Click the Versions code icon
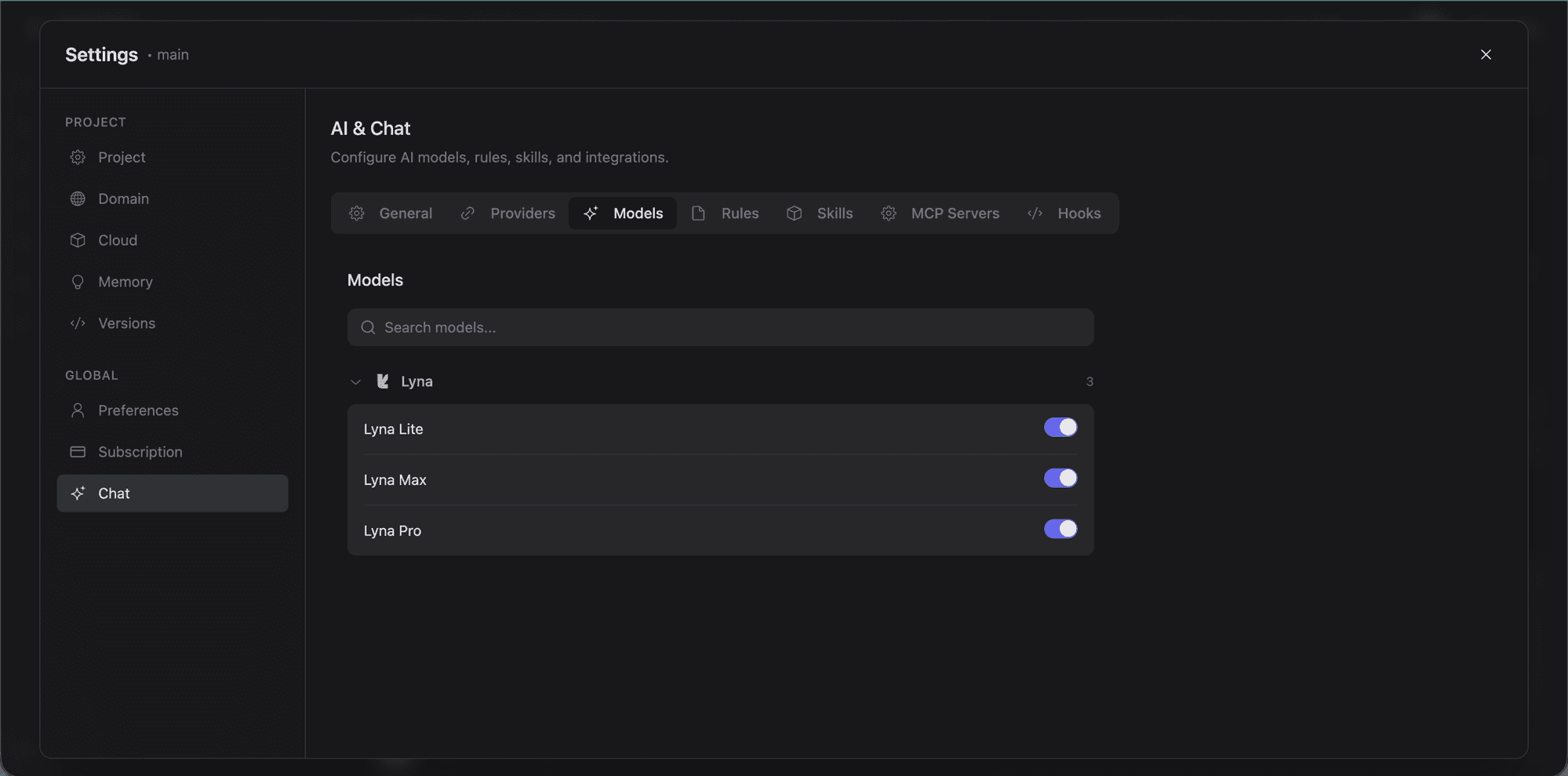The image size is (1568, 776). click(x=78, y=323)
